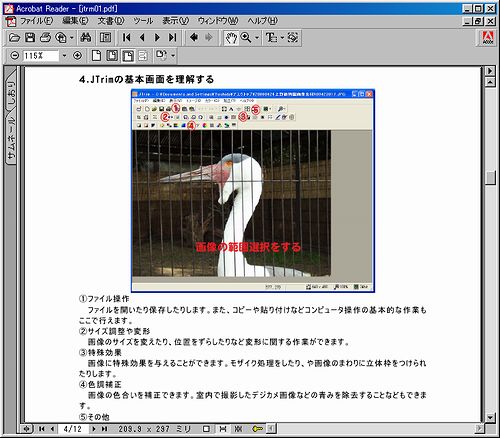
Task: Select the Hand tool
Action: (x=231, y=38)
